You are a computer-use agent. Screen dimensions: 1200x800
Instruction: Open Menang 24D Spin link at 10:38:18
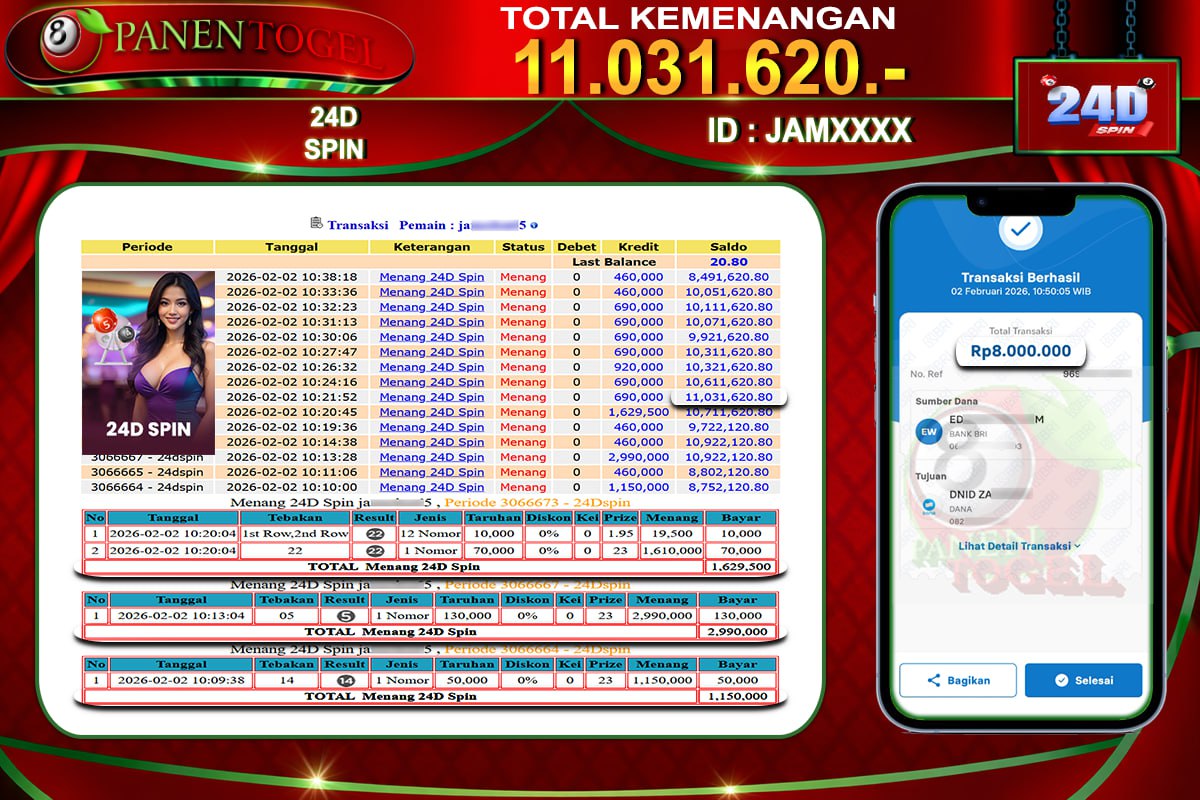click(x=431, y=277)
